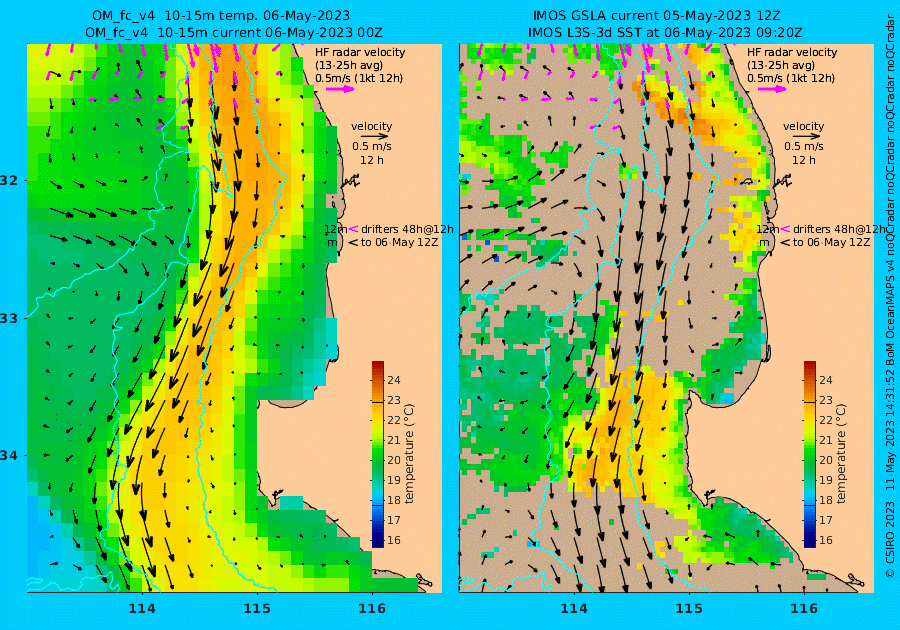Click longitude label '116' under right map

pos(804,608)
